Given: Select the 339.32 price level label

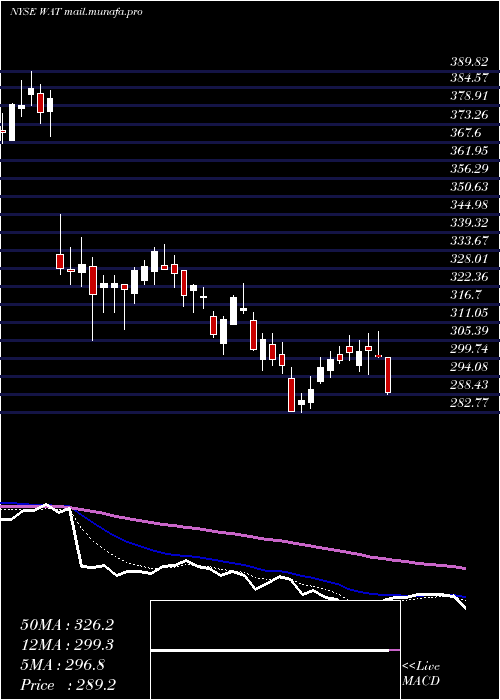Looking at the screenshot, I should [469, 223].
